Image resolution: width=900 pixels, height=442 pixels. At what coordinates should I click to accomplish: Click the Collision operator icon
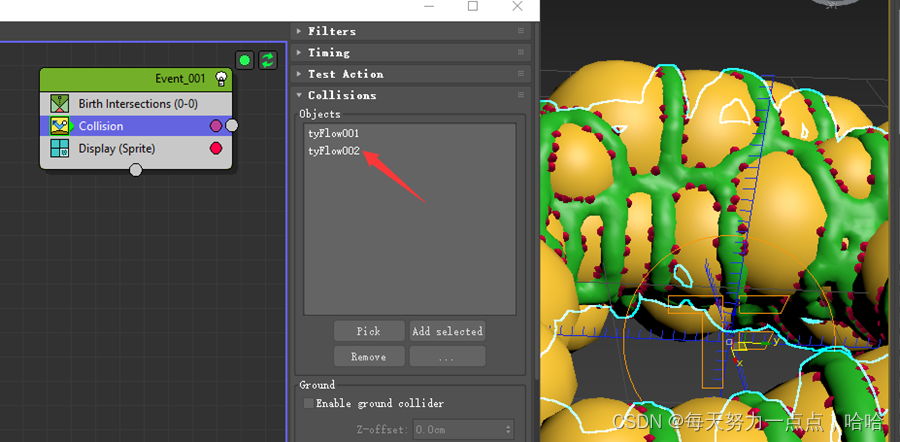tap(60, 126)
